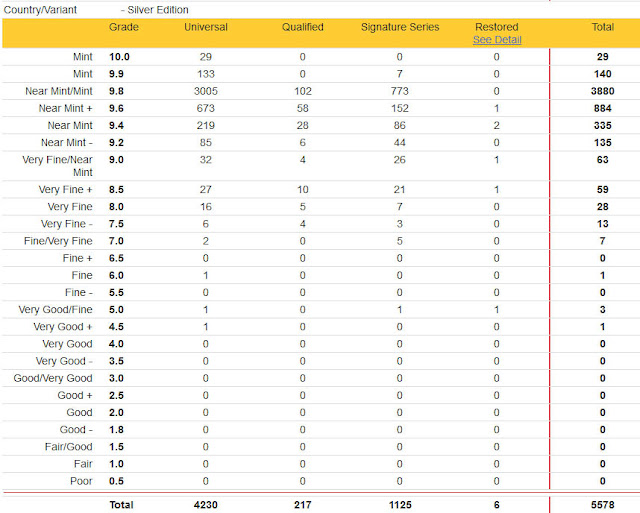Select the 6.0 grade value
The width and height of the screenshot is (640, 513).
116,275
